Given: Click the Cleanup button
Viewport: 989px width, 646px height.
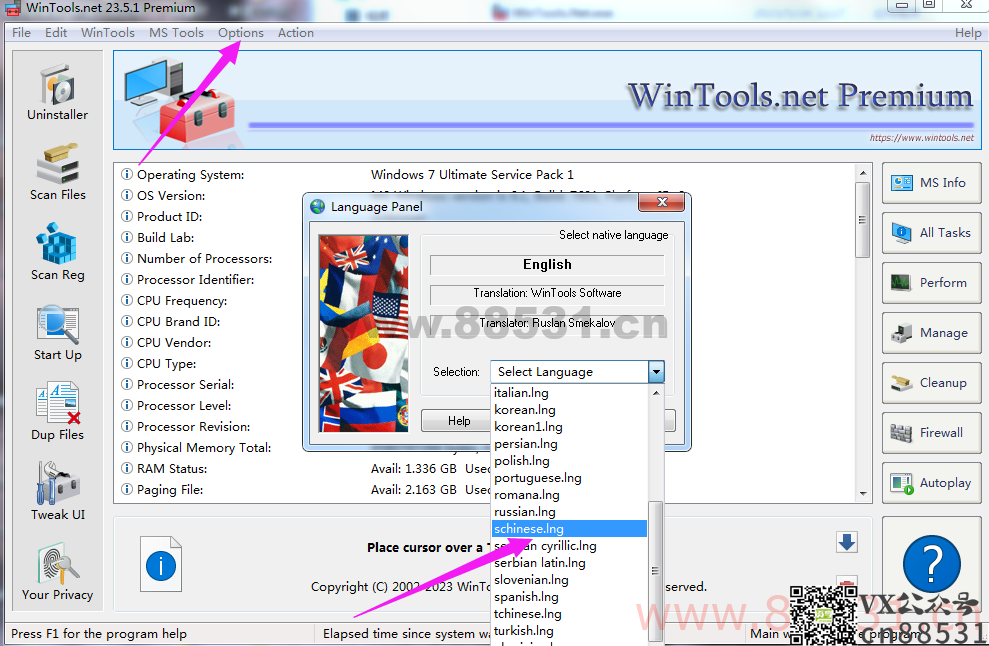Looking at the screenshot, I should [x=931, y=383].
